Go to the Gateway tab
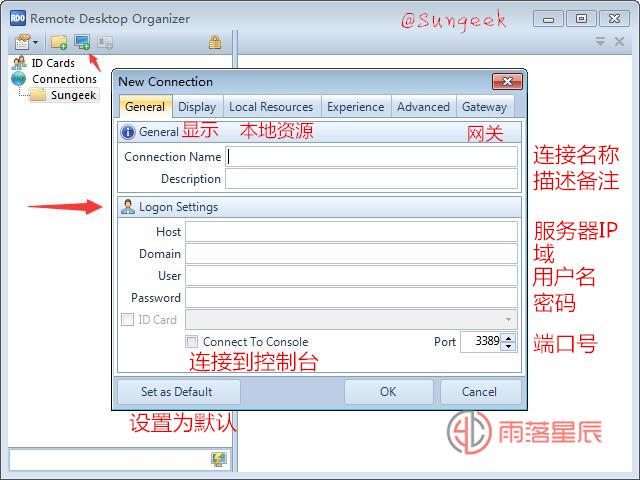Viewport: 640px width, 480px height. [484, 107]
